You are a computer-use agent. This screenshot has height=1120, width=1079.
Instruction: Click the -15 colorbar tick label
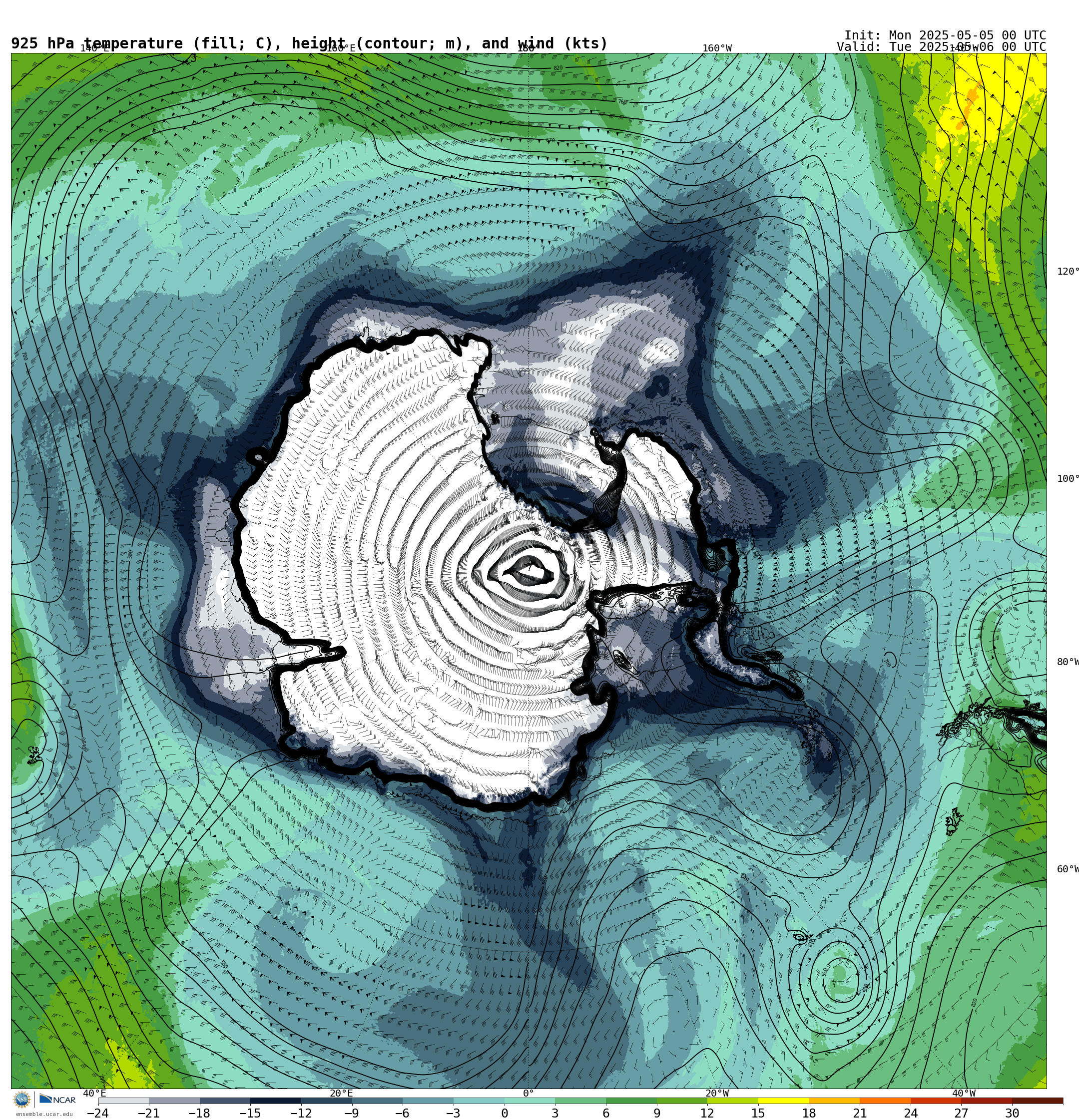tap(250, 1113)
